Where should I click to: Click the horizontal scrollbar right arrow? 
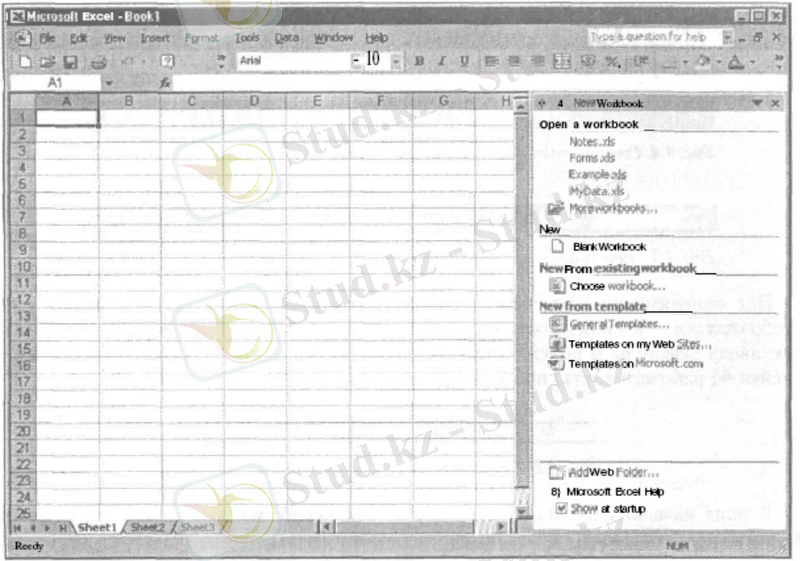pyautogui.click(x=502, y=527)
